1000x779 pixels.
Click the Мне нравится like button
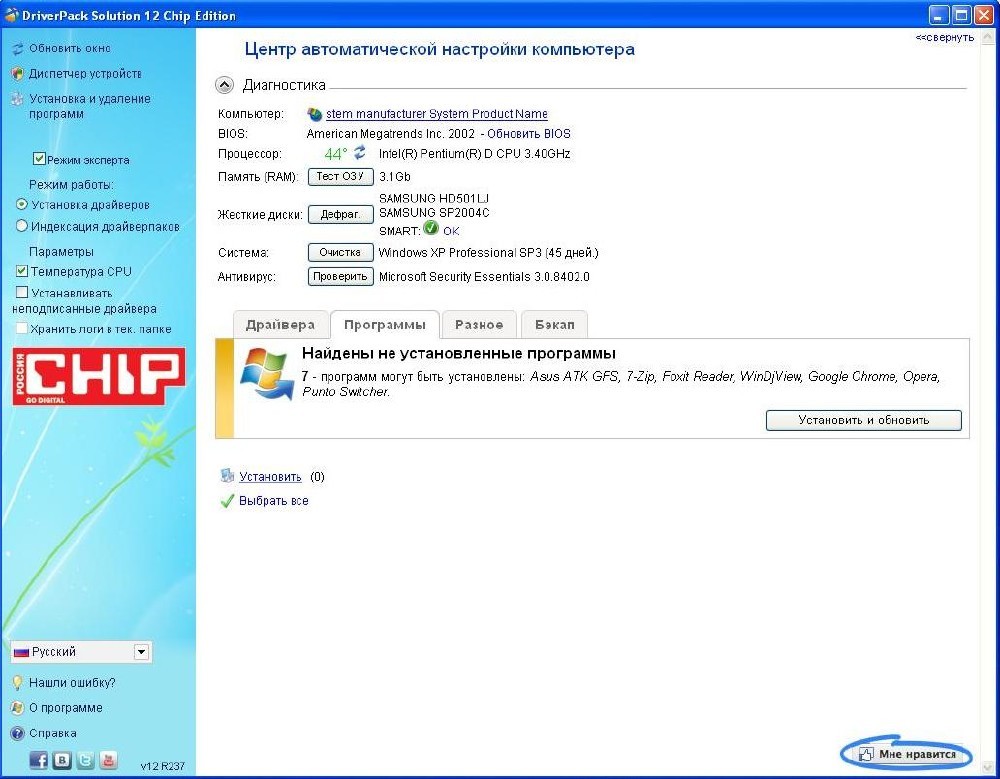[x=907, y=754]
